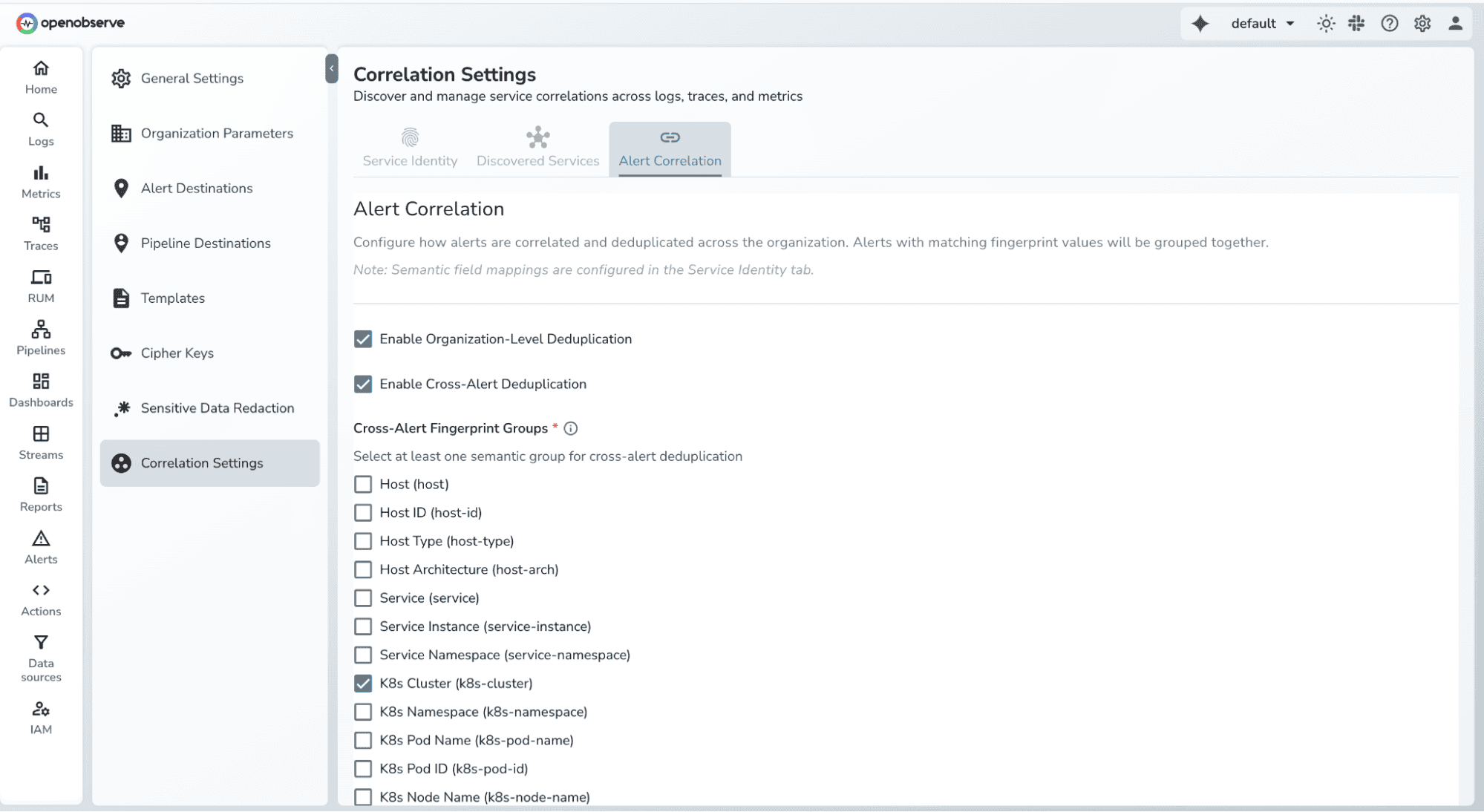Navigate to RUM monitoring
Viewport: 1484px width, 812px height.
tap(41, 285)
